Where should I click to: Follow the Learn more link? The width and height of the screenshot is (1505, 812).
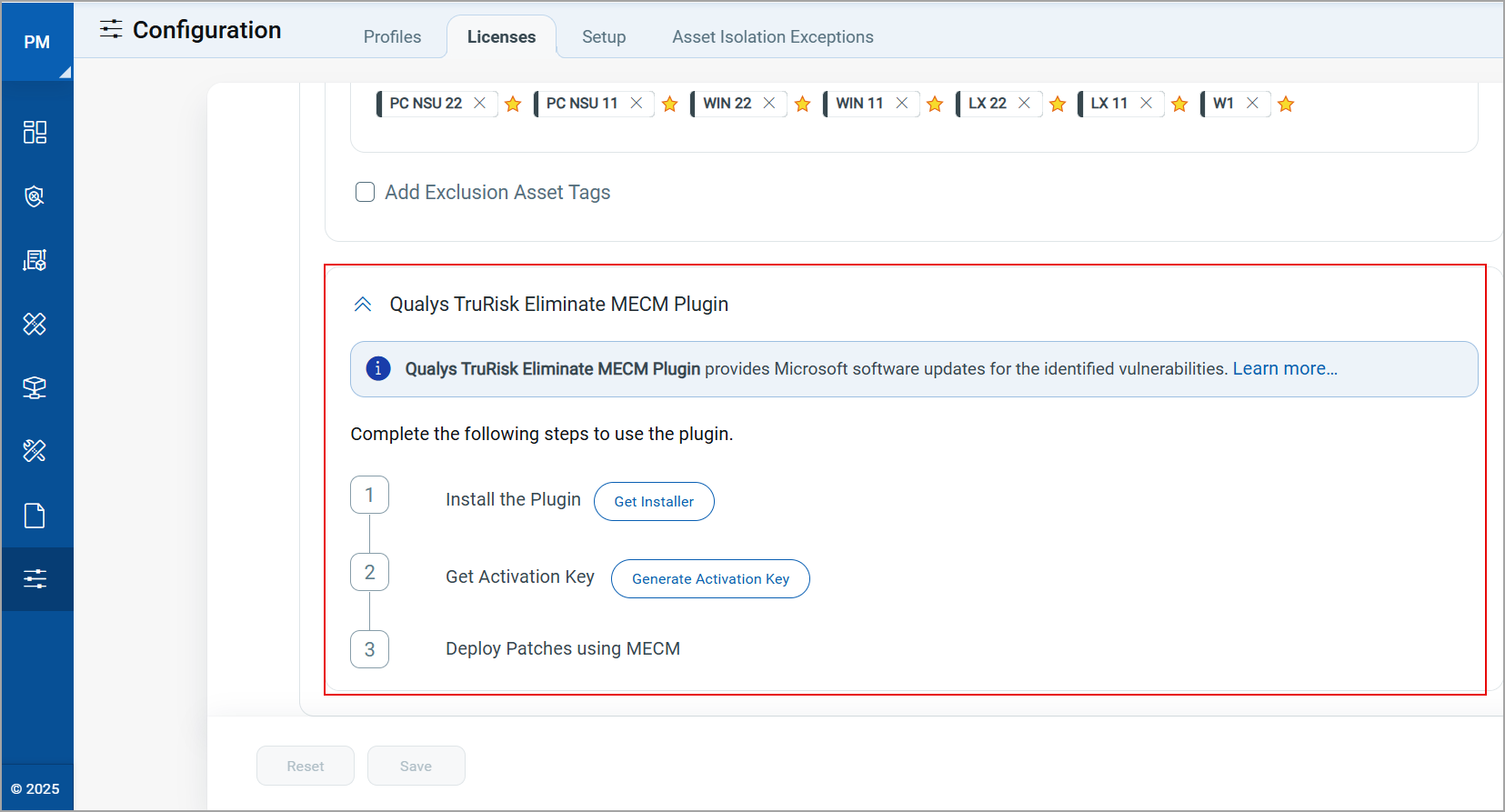(x=1284, y=368)
